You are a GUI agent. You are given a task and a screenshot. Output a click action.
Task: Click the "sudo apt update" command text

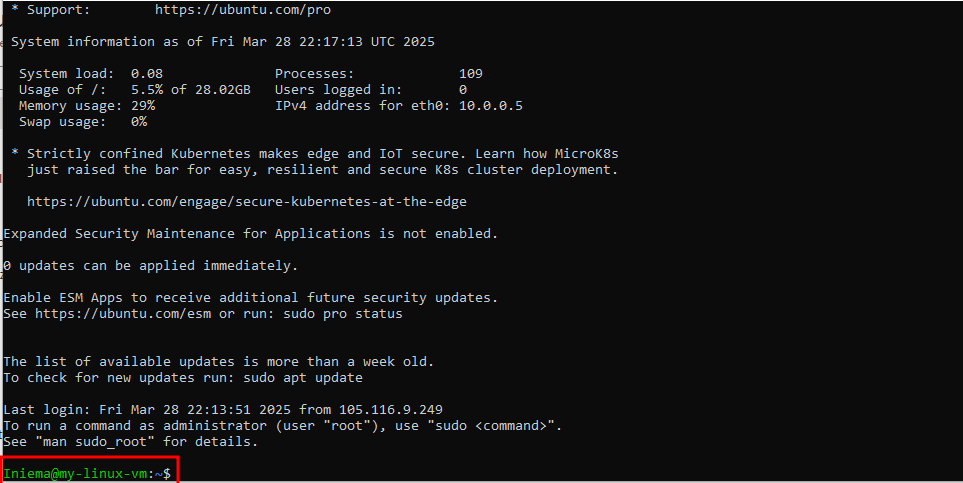point(303,377)
